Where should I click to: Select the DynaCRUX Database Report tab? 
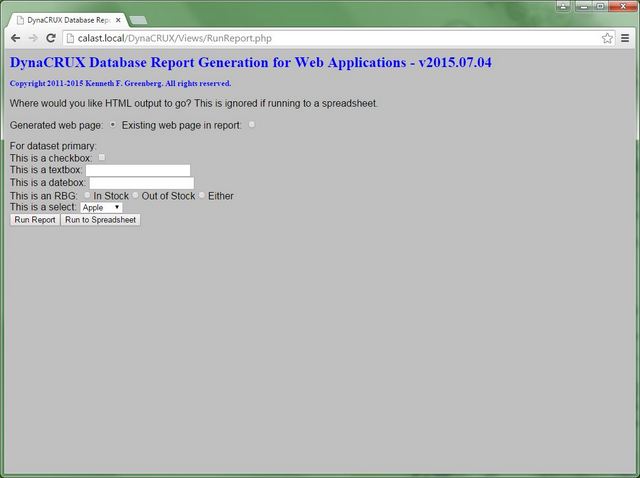[x=69, y=20]
